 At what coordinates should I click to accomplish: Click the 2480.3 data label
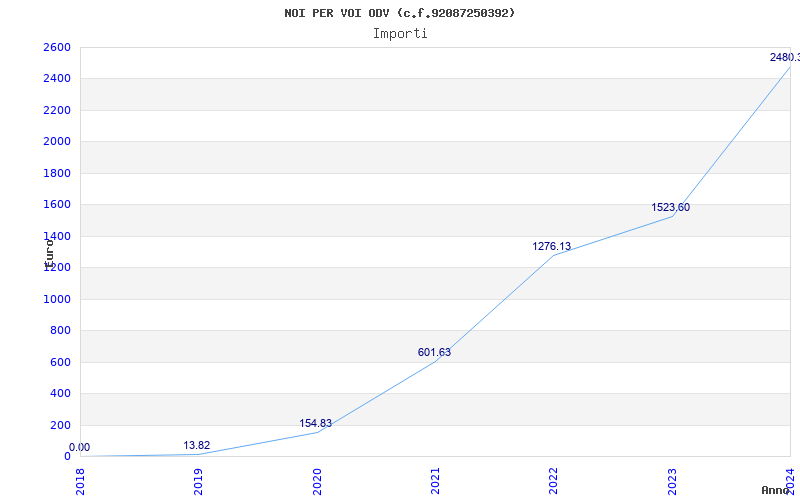pos(784,58)
